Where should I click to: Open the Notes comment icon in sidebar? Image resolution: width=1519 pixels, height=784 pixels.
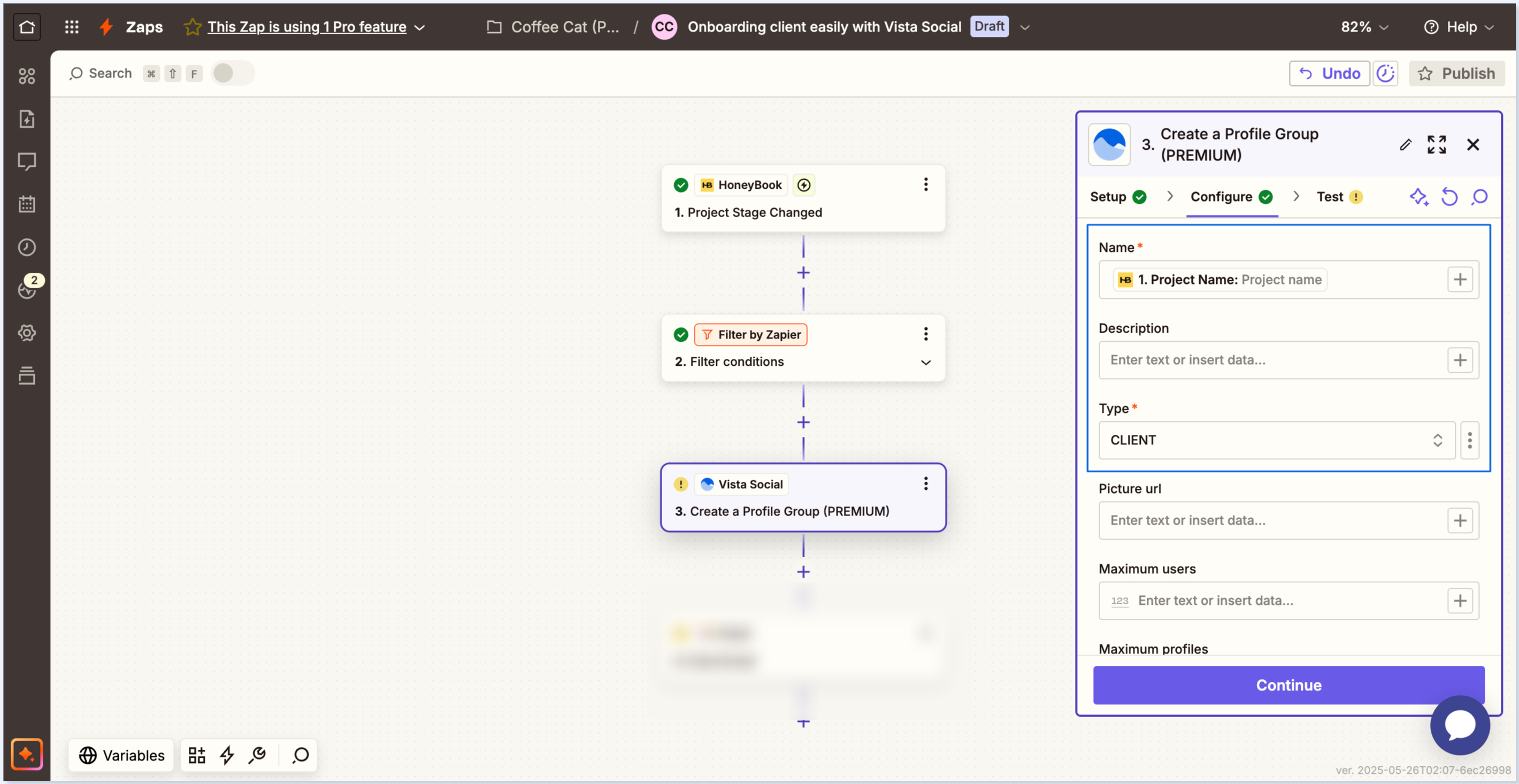(x=27, y=162)
